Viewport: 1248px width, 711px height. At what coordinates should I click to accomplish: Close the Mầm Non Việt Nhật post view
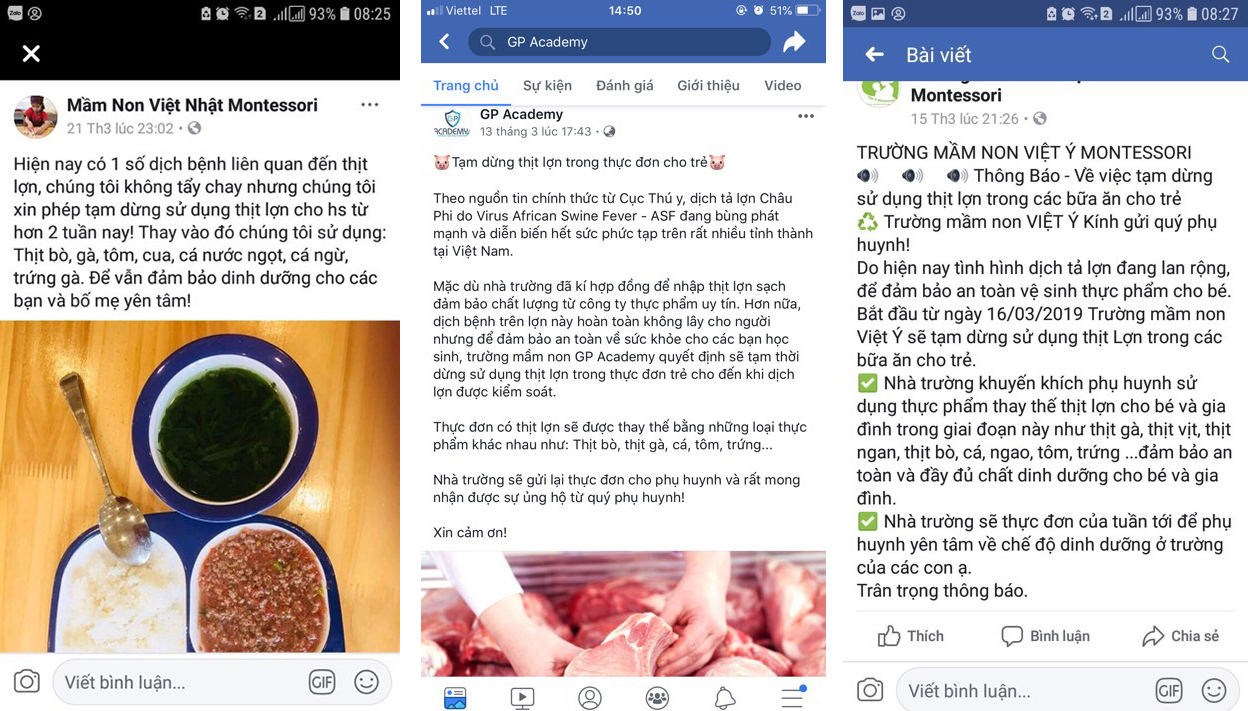point(31,53)
